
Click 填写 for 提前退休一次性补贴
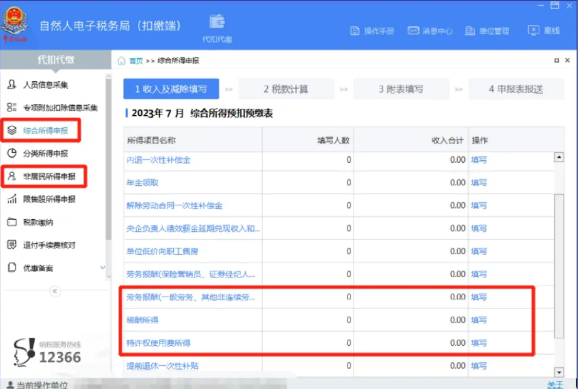pyautogui.click(x=479, y=366)
